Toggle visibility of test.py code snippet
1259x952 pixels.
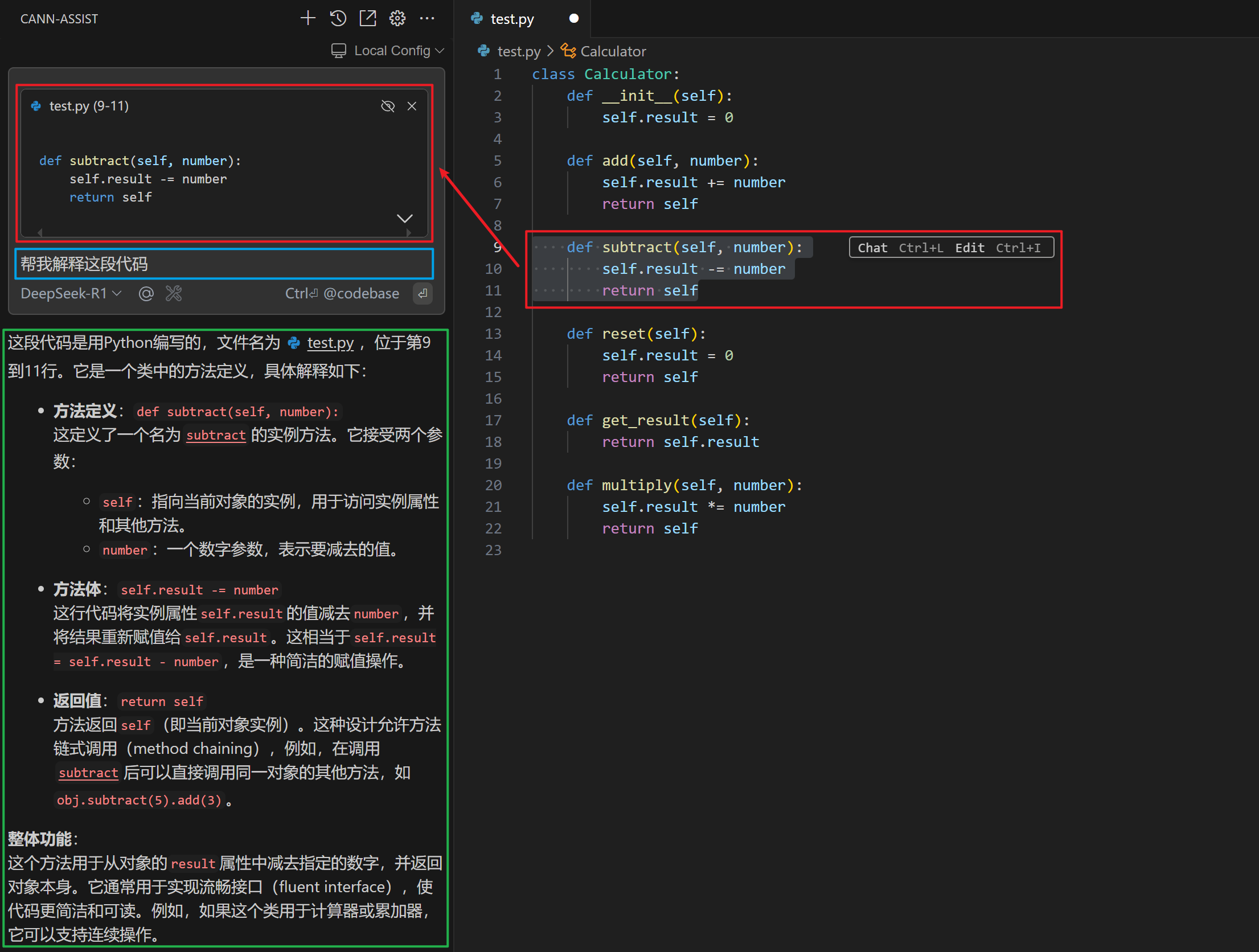pos(388,106)
